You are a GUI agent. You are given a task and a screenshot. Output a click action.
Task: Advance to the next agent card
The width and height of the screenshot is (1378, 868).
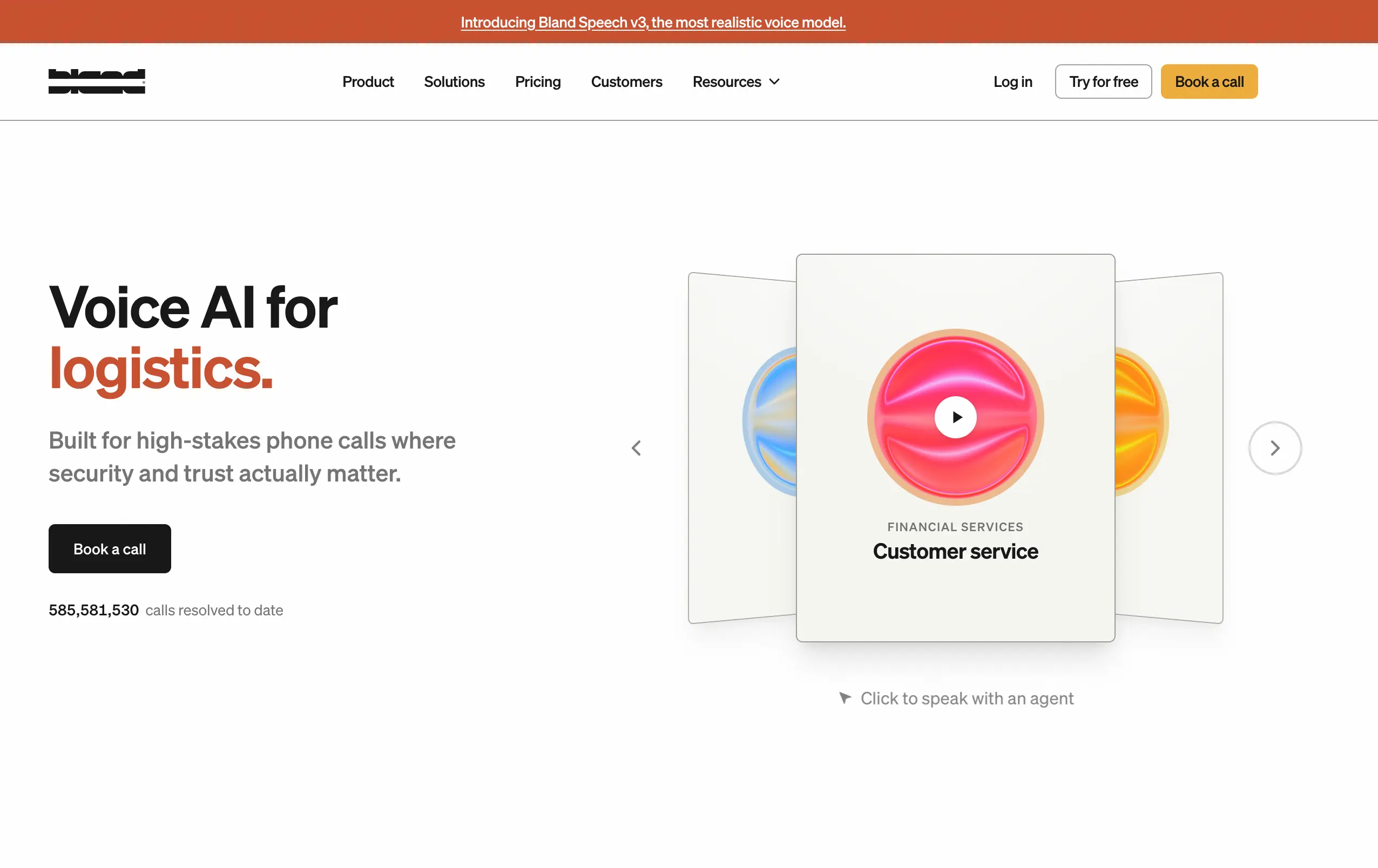[x=1274, y=448]
